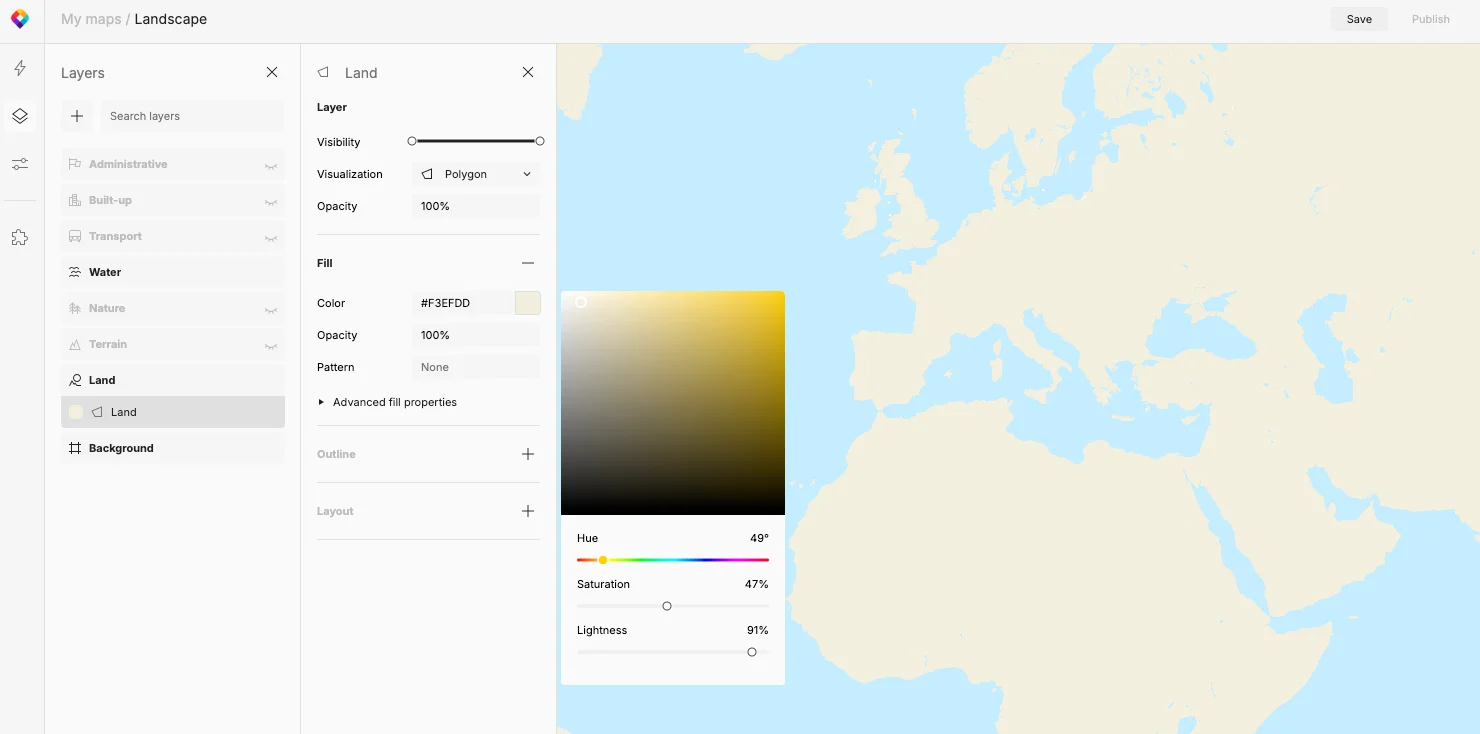Click the Visibility range left handle
The width and height of the screenshot is (1480, 734).
point(412,141)
